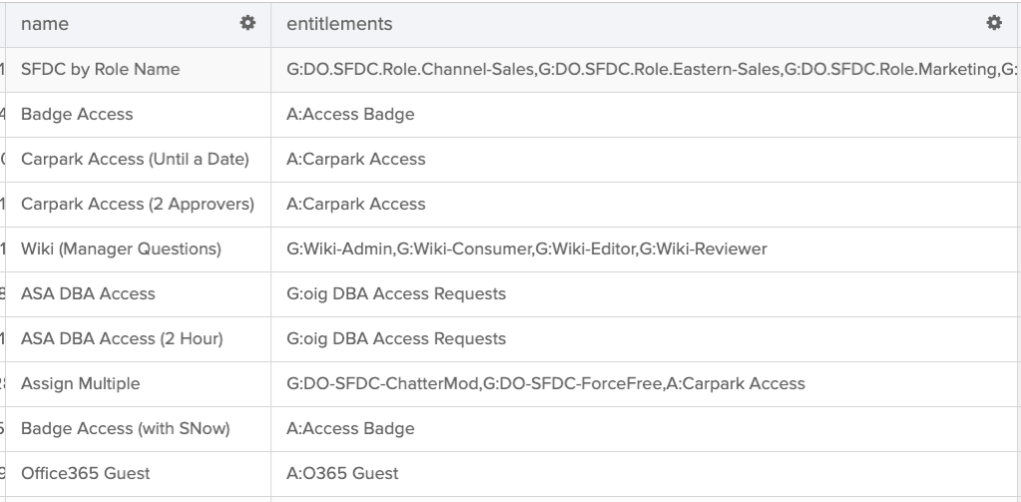Click the G:Wiki-Admin entitlements cell
Screen dimensions: 1021x502
526,249
